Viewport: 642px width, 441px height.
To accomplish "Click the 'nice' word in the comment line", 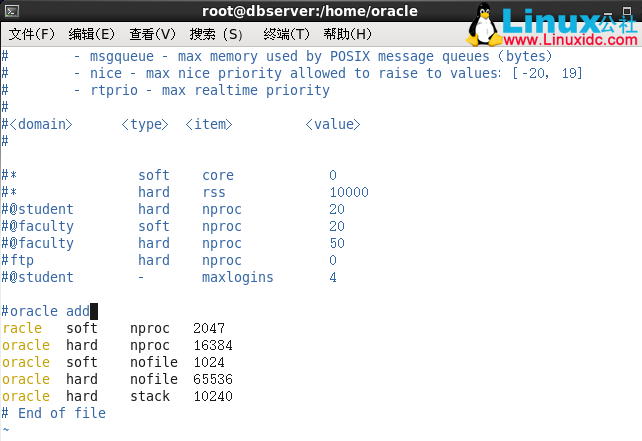I will (x=106, y=73).
